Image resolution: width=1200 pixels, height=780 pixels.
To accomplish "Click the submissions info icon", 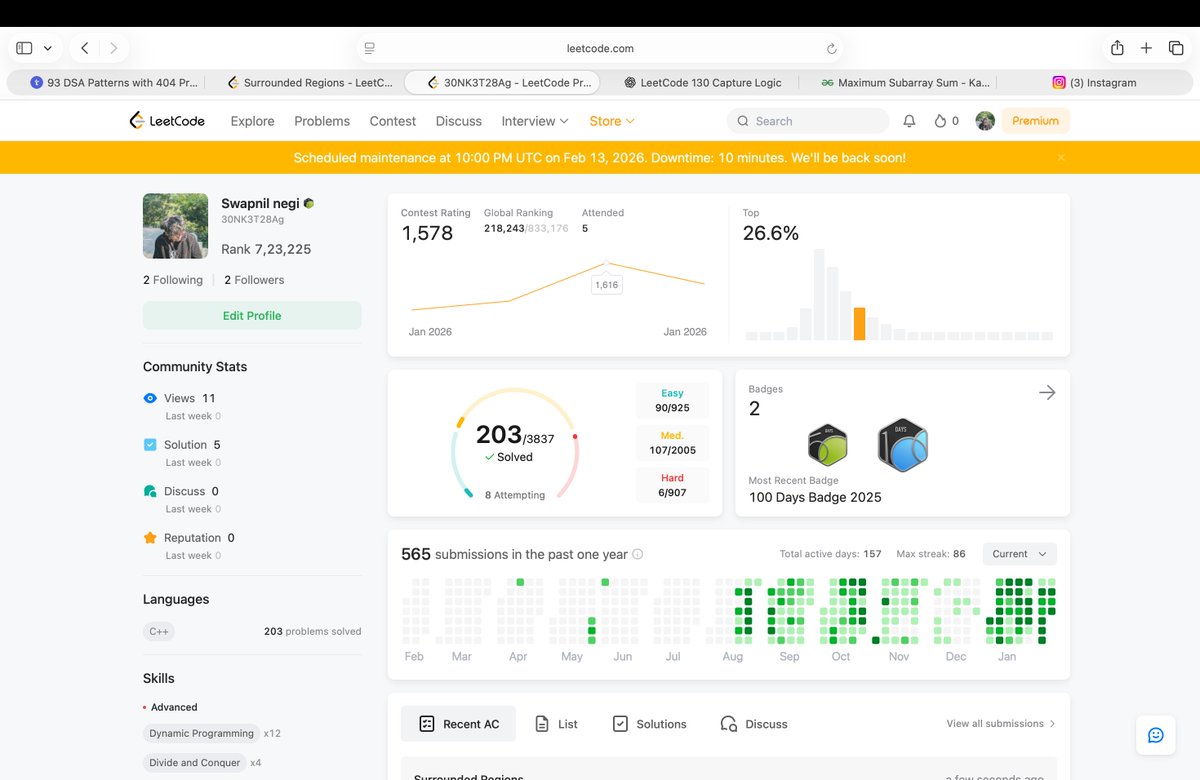I will [638, 554].
